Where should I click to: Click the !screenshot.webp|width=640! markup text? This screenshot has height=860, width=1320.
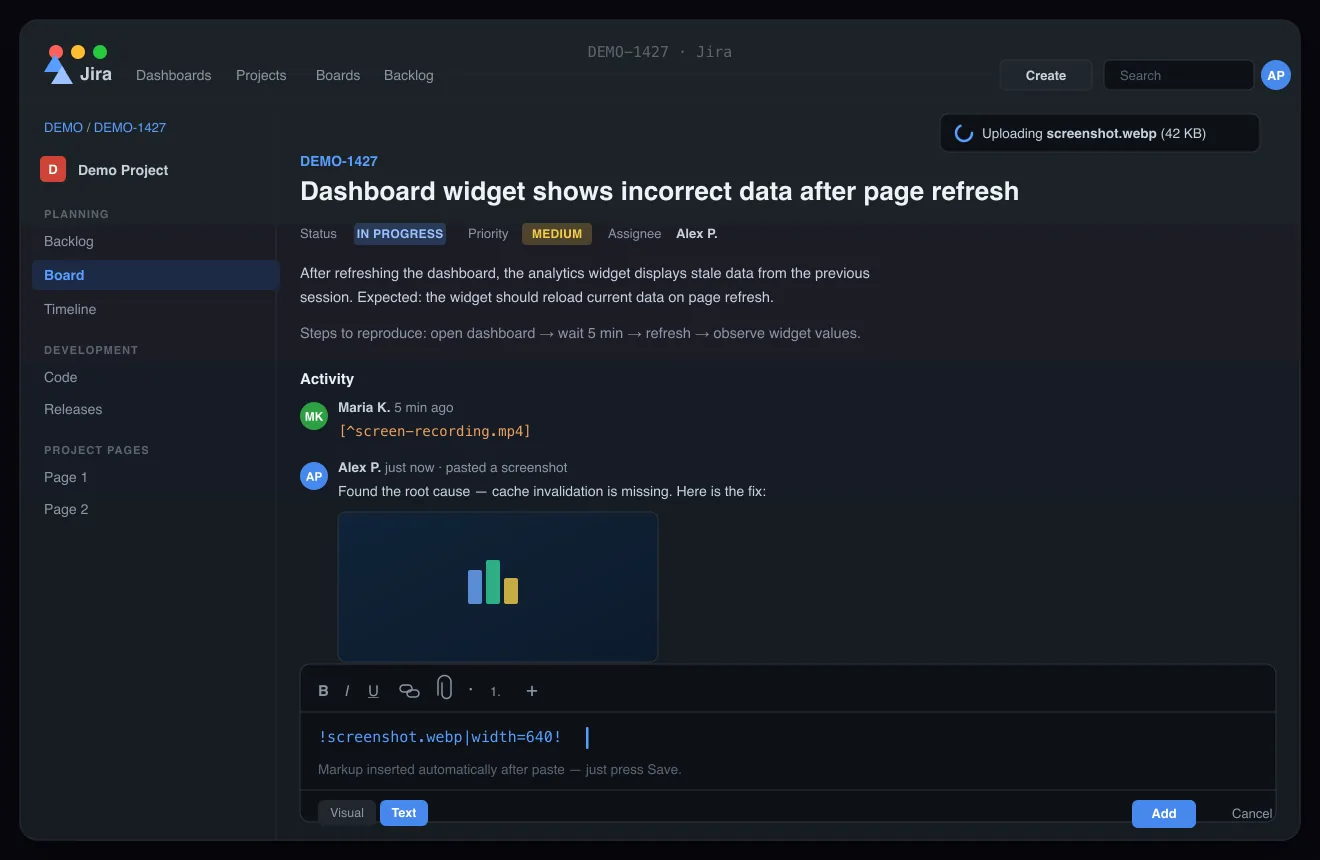pos(440,737)
